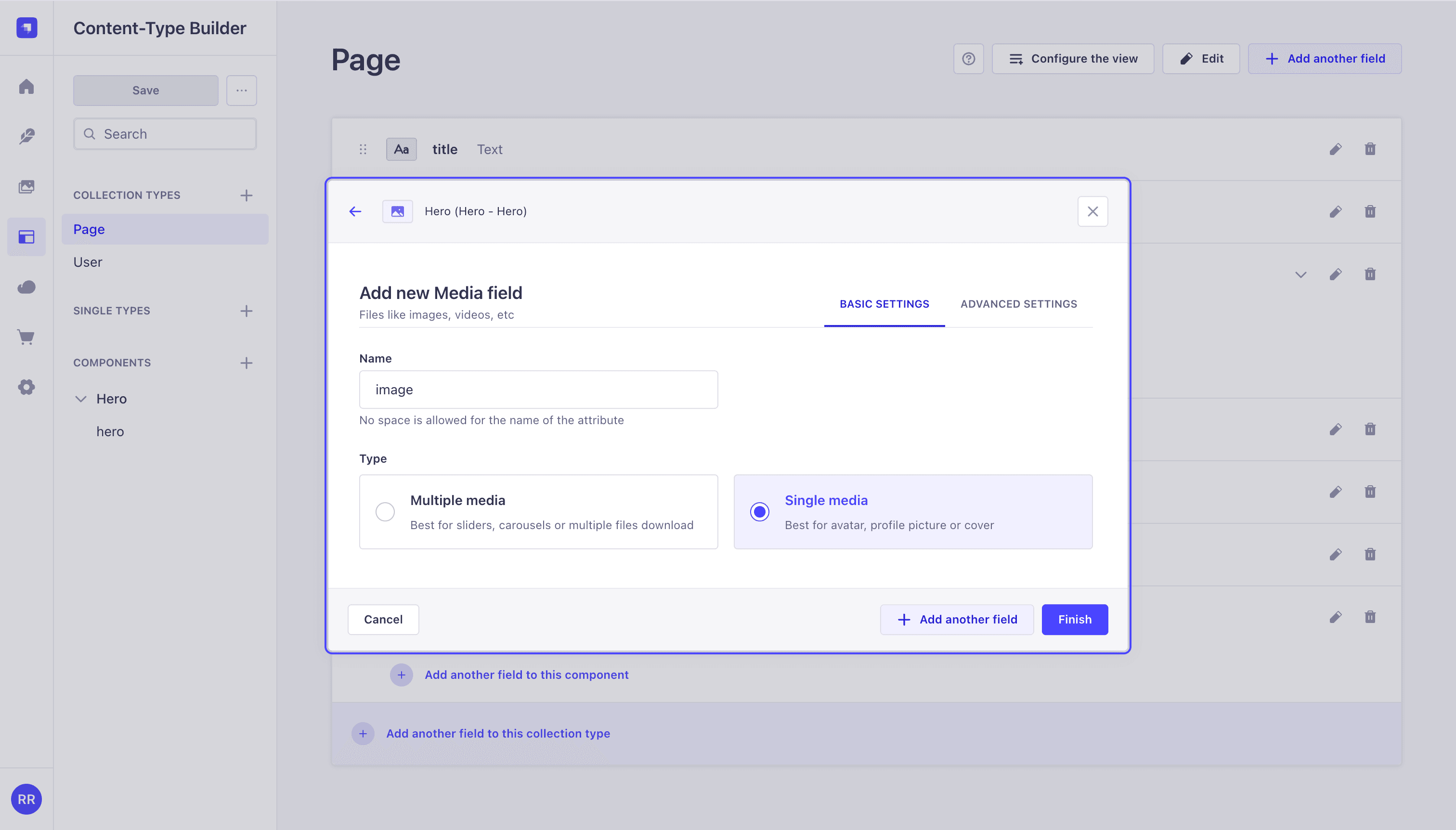This screenshot has width=1456, height=830.
Task: Click the Multiple media description text
Action: [551, 525]
